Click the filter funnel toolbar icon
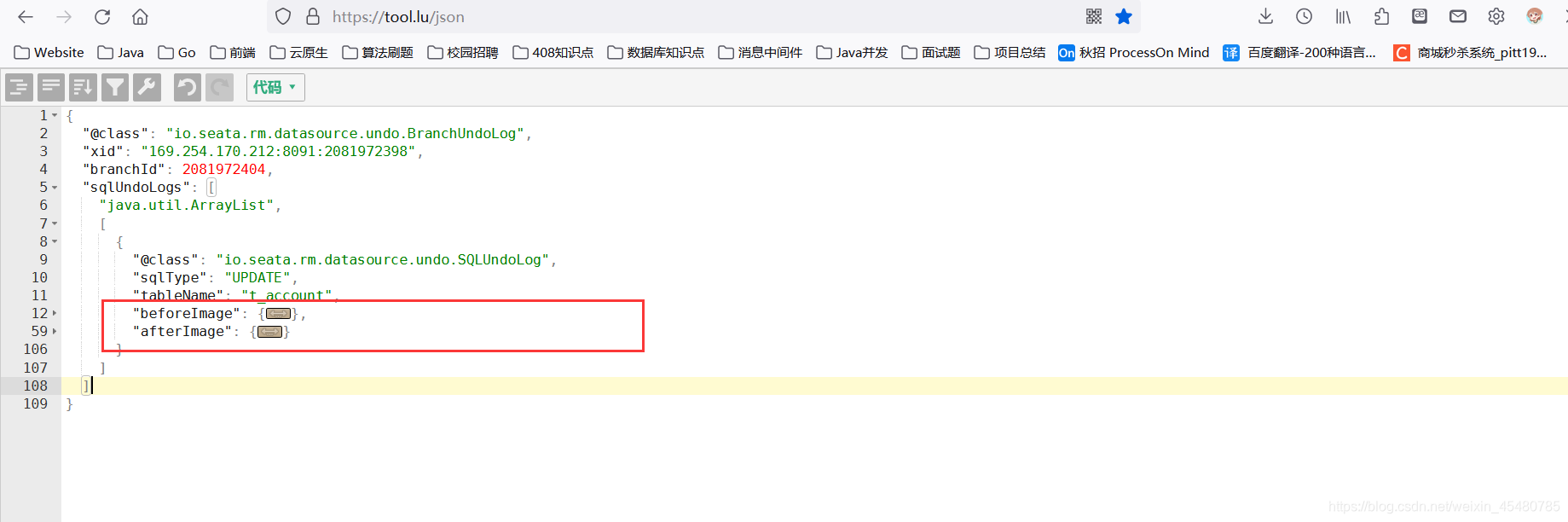The height and width of the screenshot is (522, 1568). pyautogui.click(x=115, y=87)
